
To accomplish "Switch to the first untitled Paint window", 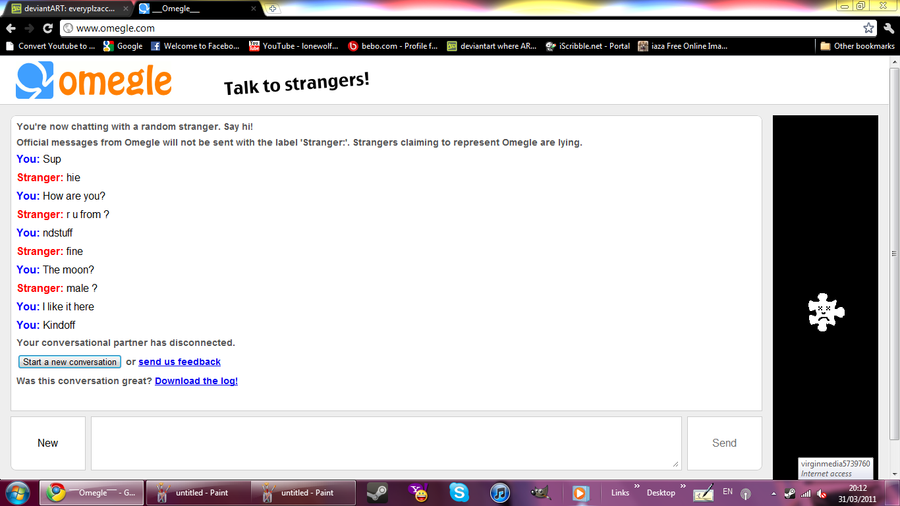I will [x=197, y=493].
